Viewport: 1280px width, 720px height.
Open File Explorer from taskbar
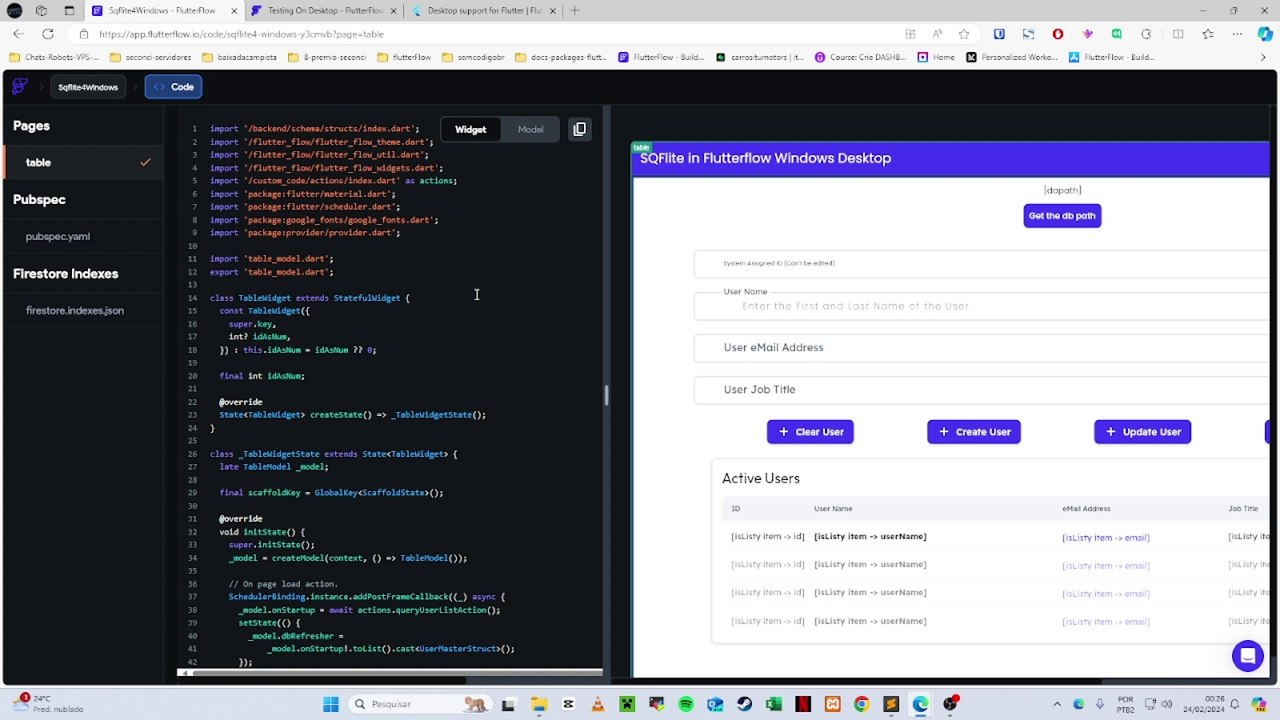[x=539, y=704]
